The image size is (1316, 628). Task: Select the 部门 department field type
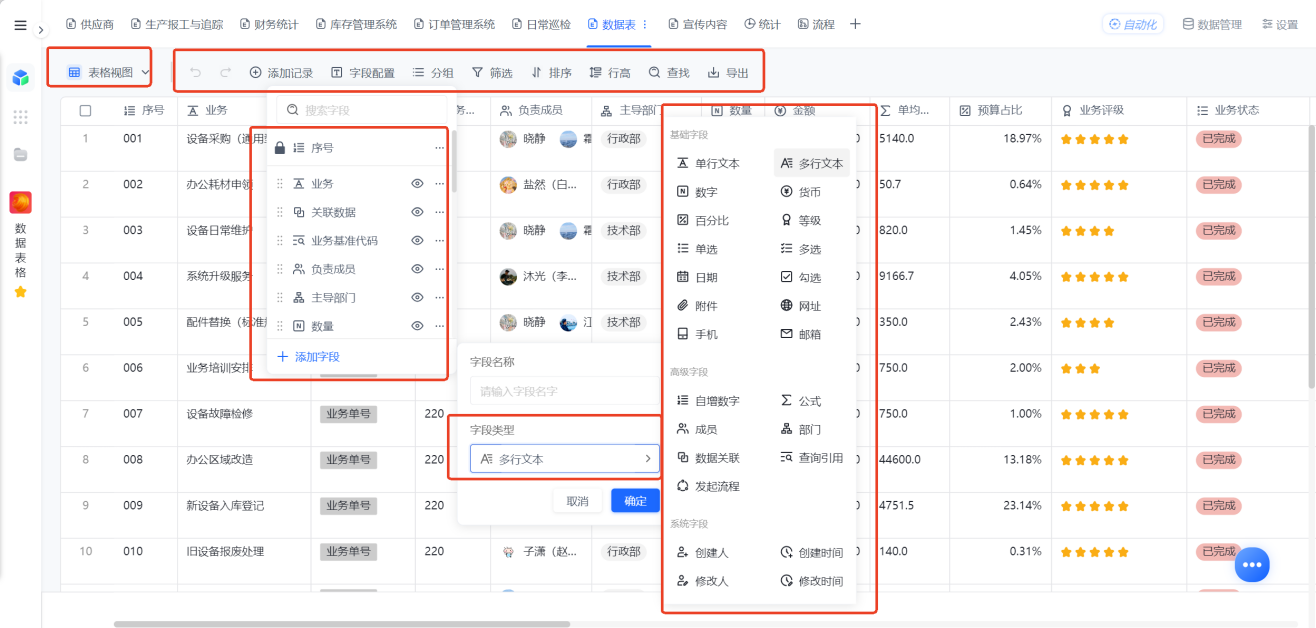click(801, 429)
